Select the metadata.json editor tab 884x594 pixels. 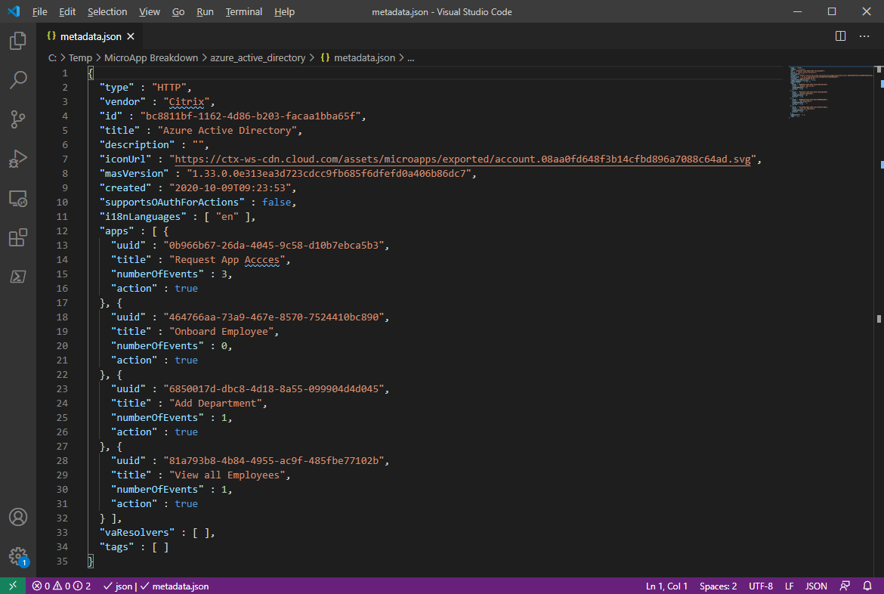point(90,36)
